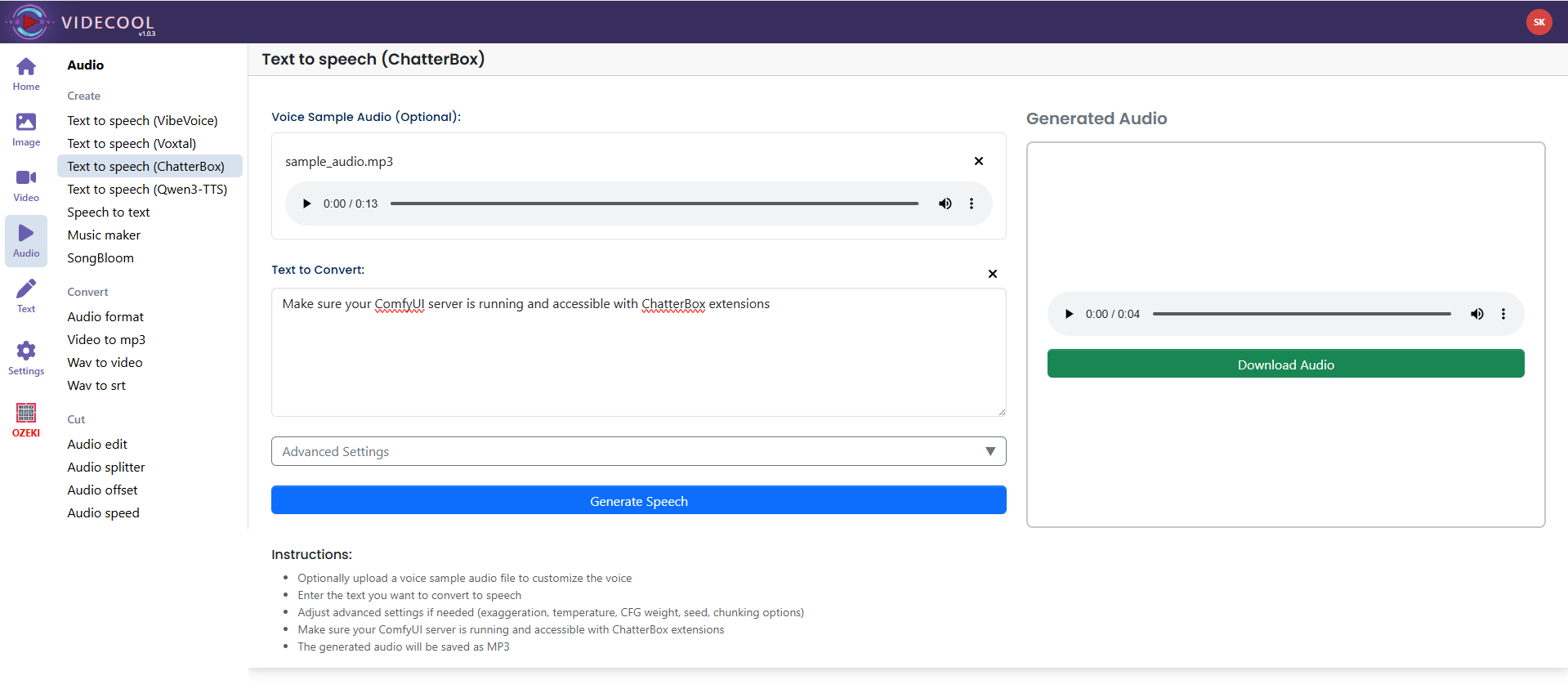
Task: Expand the Advanced Settings dropdown
Action: point(638,451)
